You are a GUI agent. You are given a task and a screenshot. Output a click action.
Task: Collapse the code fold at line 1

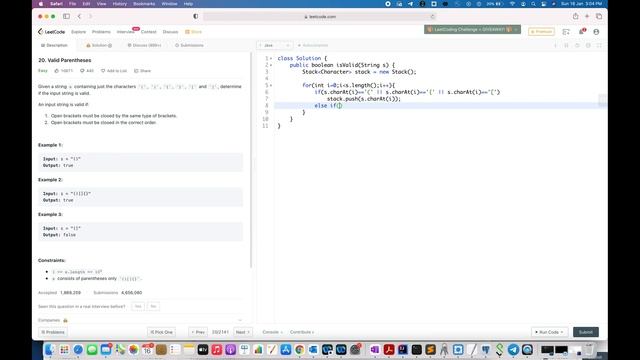click(x=271, y=58)
